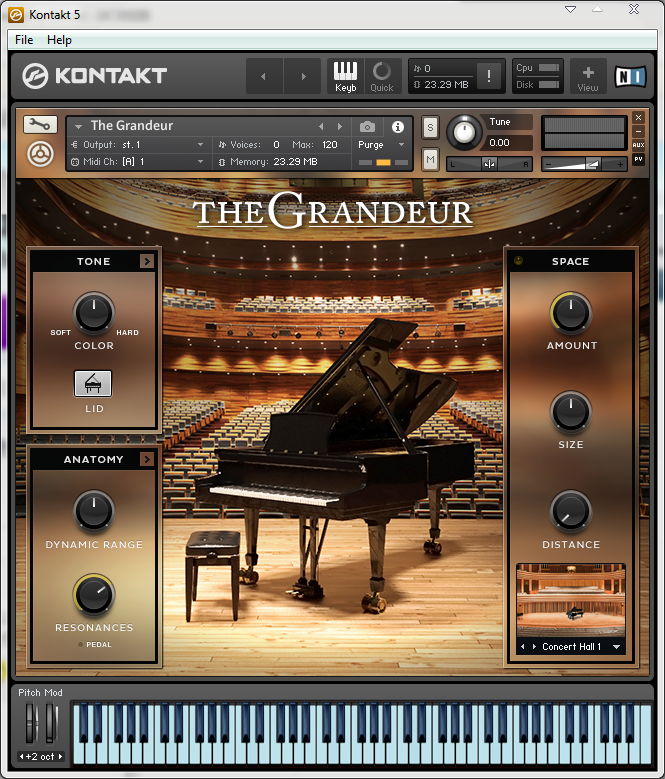This screenshot has height=779, width=665.
Task: Open the Quick-load browser
Action: [381, 76]
